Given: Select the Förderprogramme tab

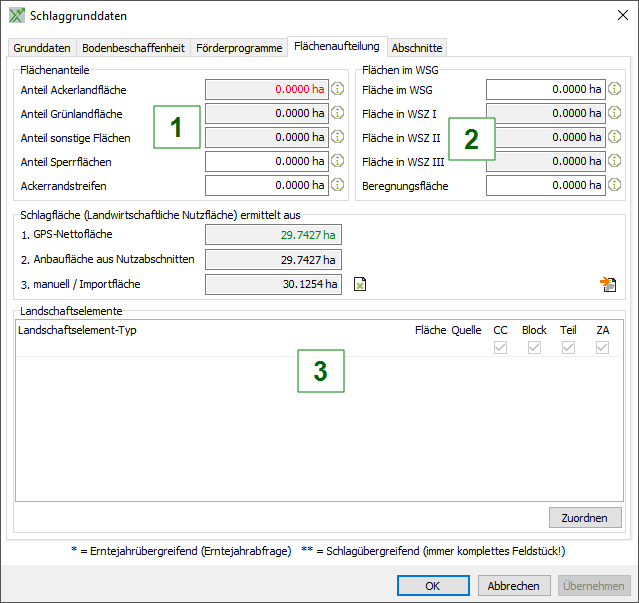Looking at the screenshot, I should click(238, 48).
